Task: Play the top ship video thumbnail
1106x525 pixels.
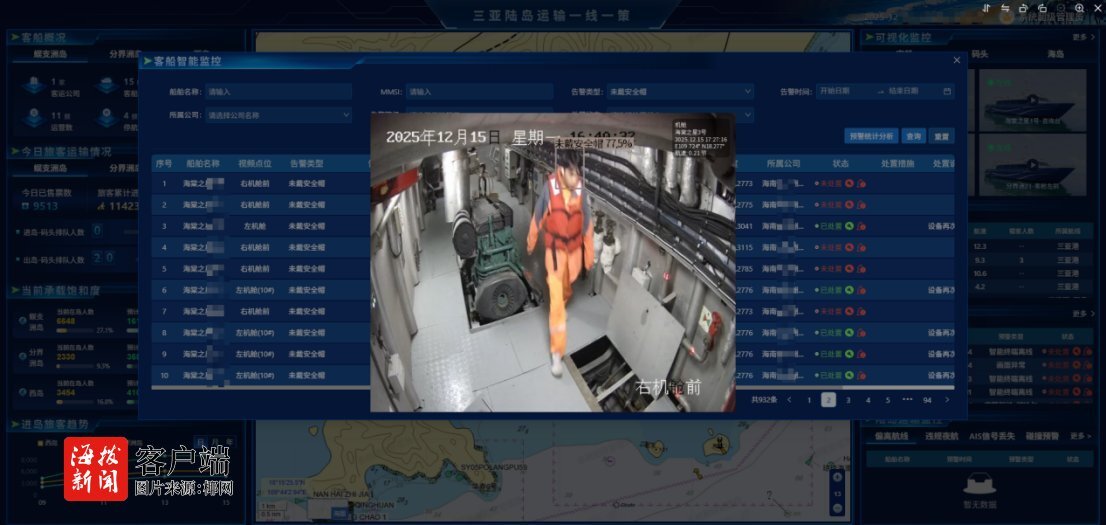Action: (1032, 99)
